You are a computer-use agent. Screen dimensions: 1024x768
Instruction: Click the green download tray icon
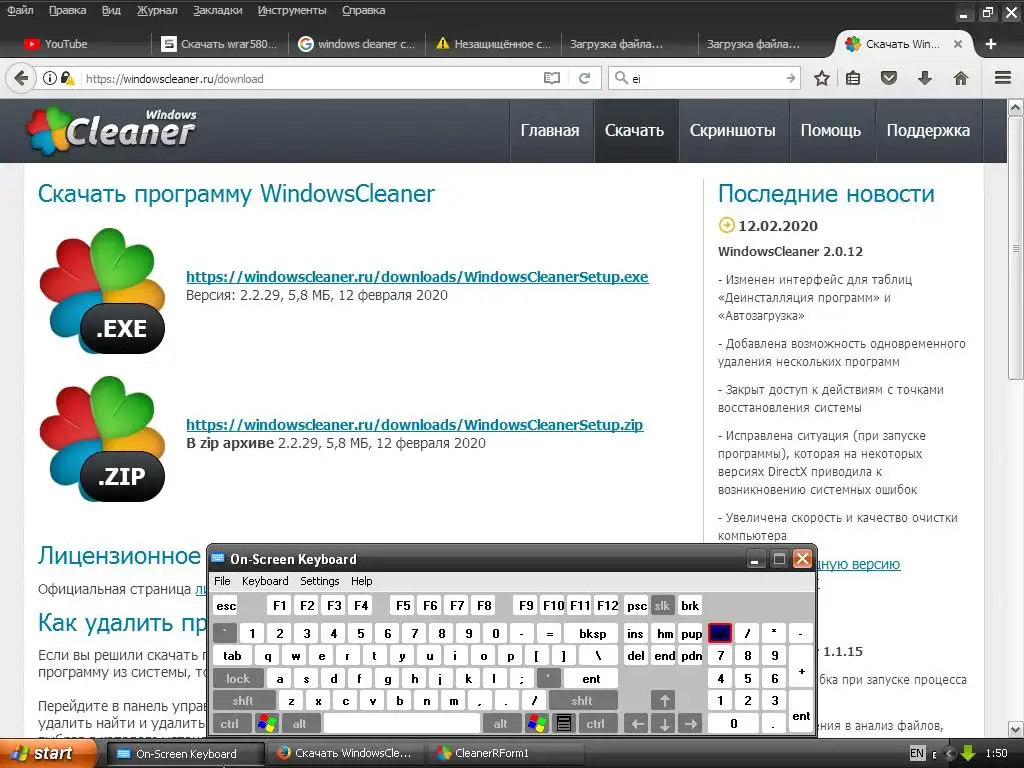[x=968, y=753]
